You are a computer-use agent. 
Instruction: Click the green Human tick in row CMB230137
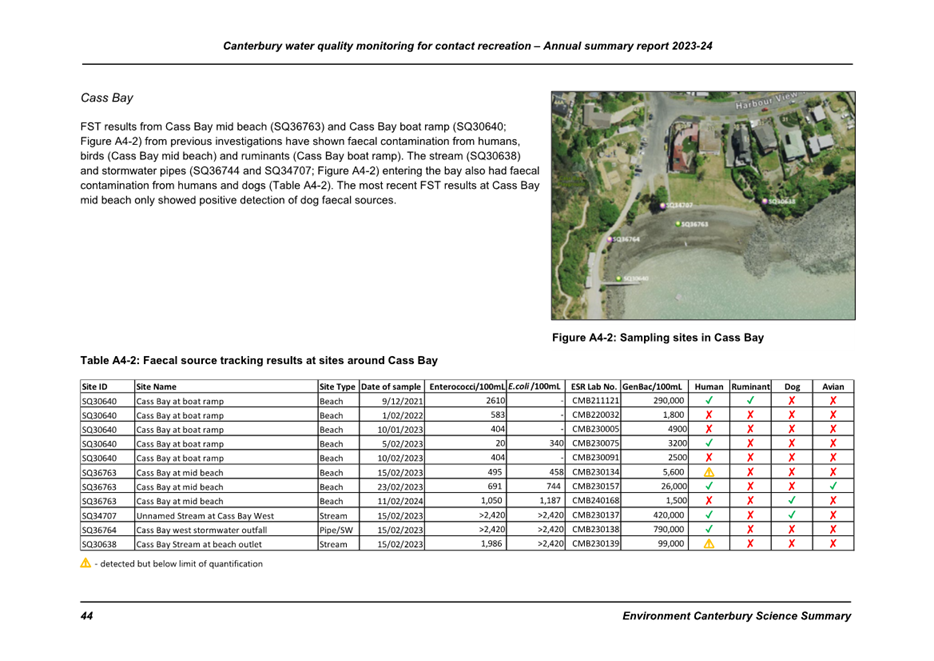coord(709,515)
